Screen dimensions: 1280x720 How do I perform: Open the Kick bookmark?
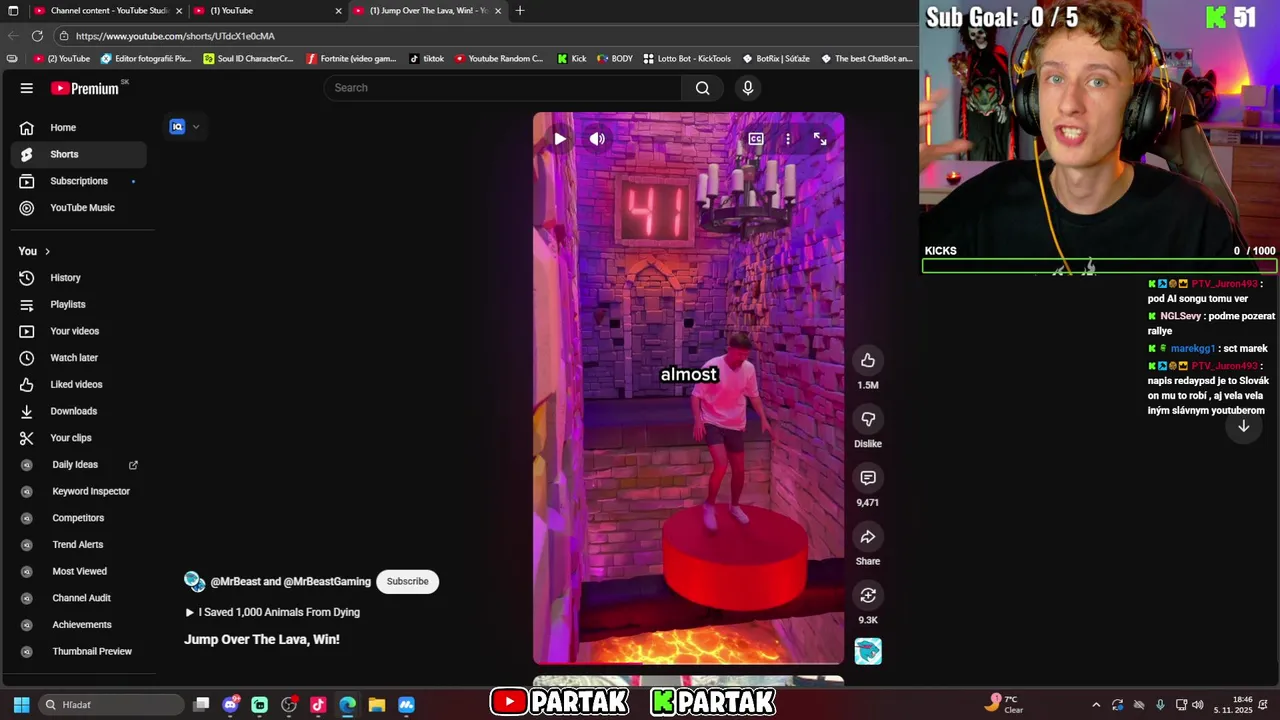572,59
